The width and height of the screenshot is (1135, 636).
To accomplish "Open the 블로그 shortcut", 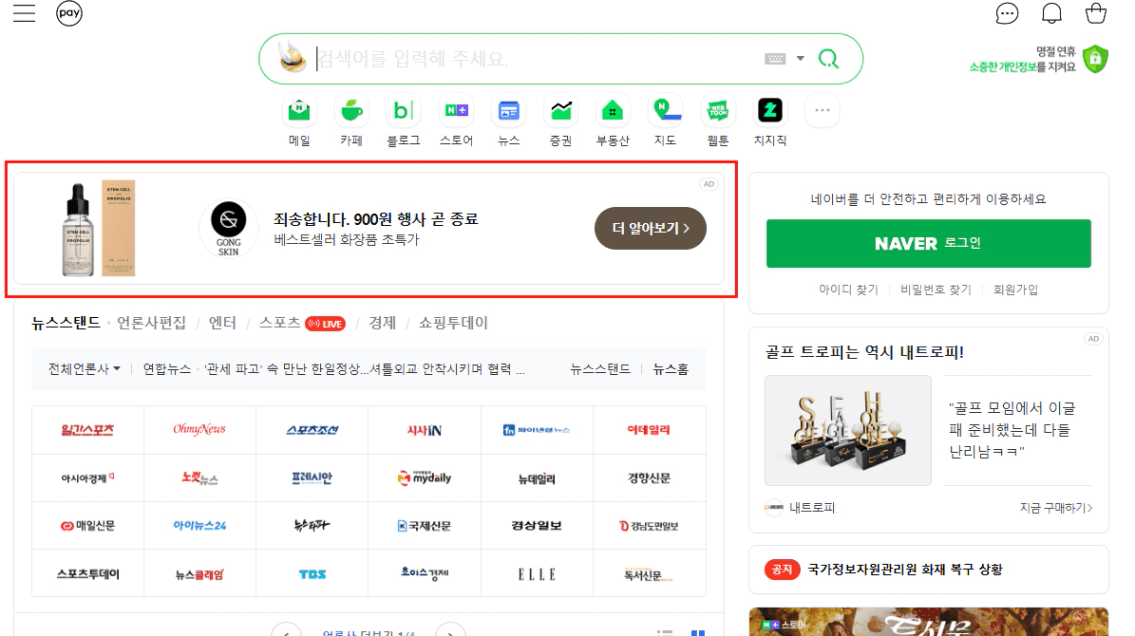I will (x=403, y=120).
